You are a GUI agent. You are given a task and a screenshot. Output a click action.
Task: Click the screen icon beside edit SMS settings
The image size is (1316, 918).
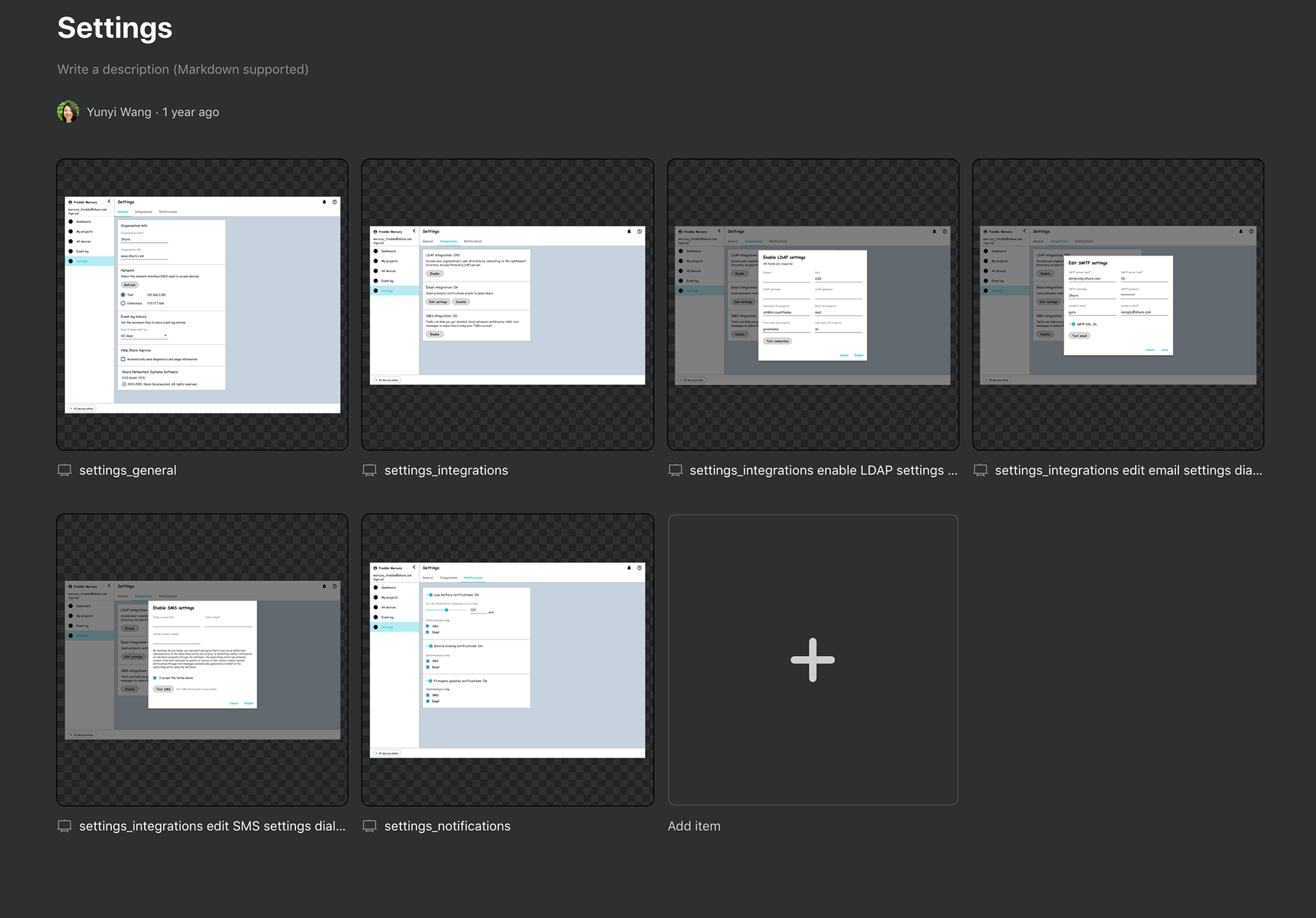(x=64, y=826)
